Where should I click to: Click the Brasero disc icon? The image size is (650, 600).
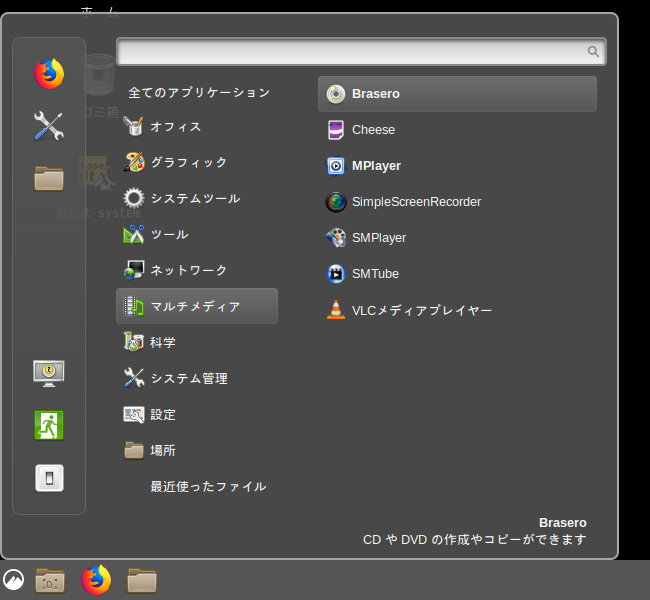click(336, 94)
